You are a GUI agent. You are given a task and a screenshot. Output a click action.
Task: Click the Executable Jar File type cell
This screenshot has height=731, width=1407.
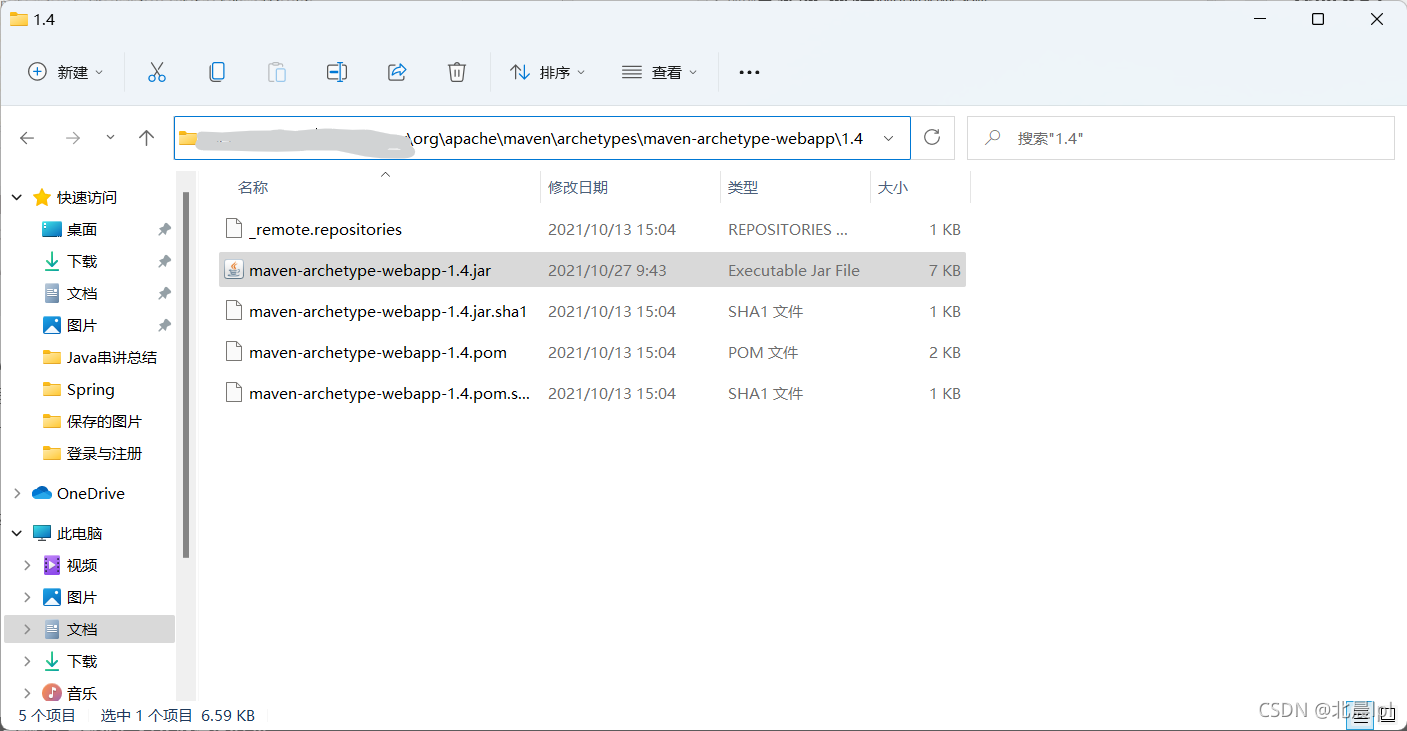[x=794, y=270]
